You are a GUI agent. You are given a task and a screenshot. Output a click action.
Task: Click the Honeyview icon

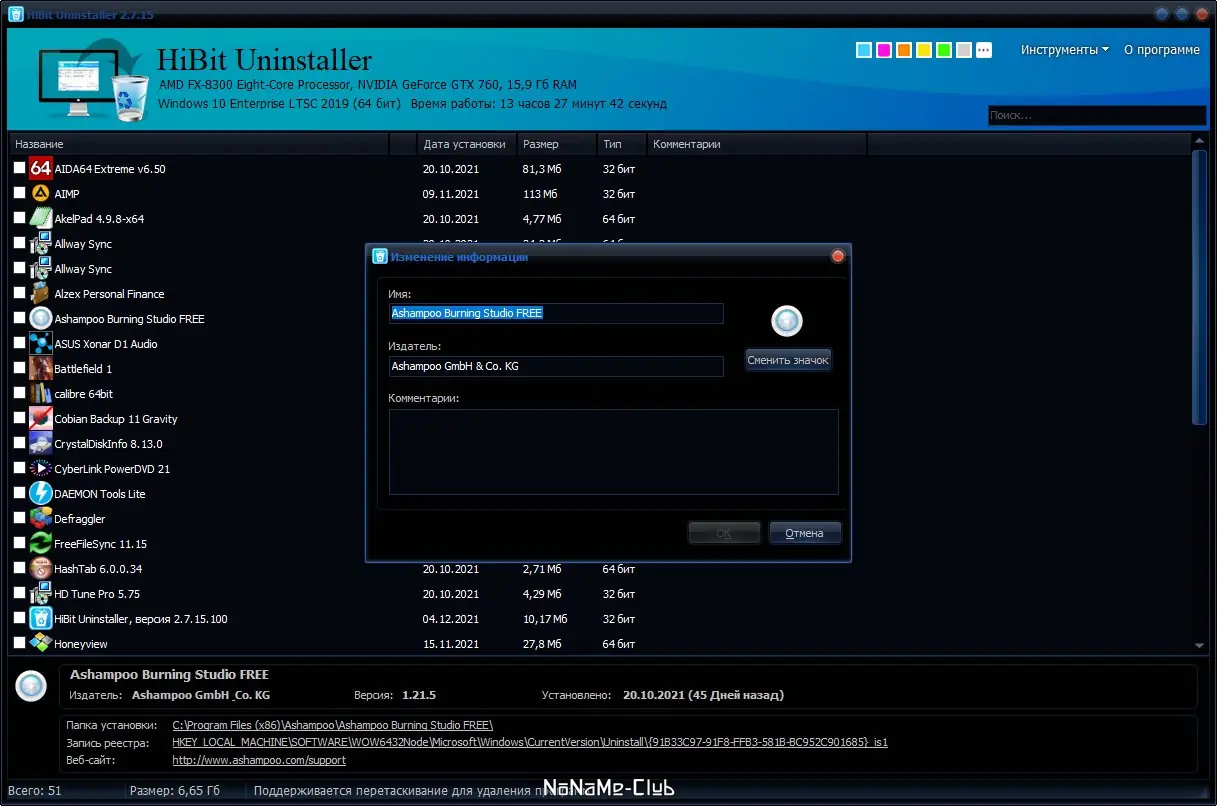41,643
